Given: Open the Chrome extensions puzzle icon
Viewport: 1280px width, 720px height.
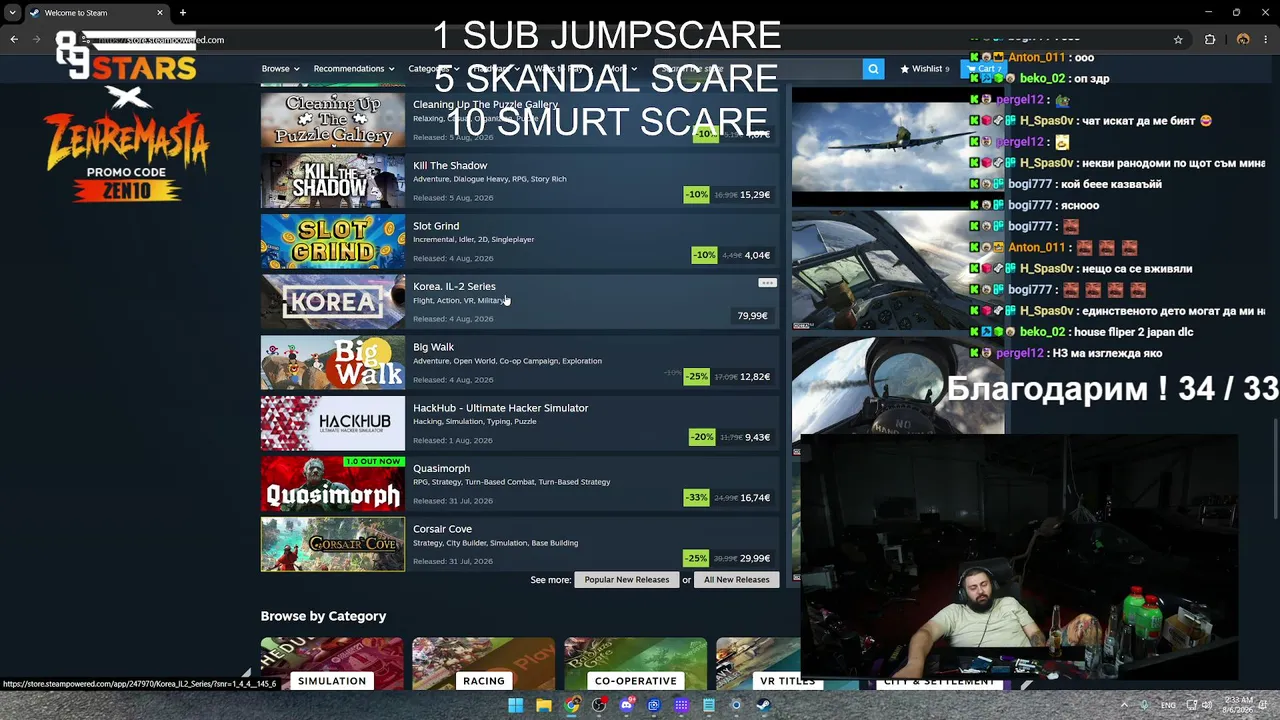Looking at the screenshot, I should [1210, 40].
